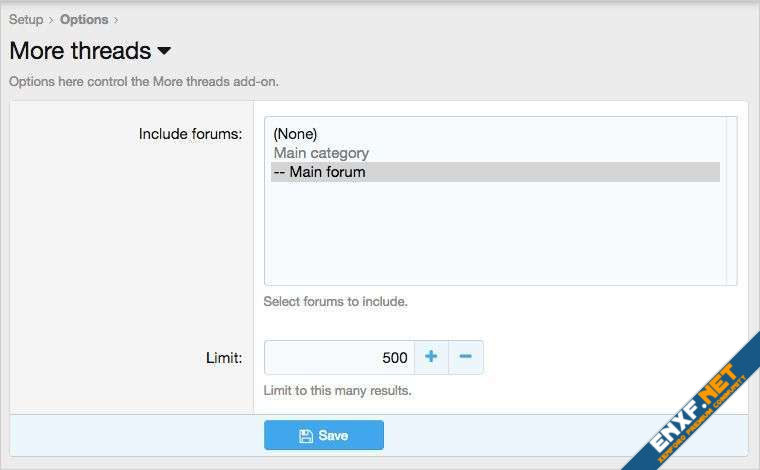Screen dimensions: 760x470
Task: Click the chevron after Options breadcrumb
Action: (116, 19)
